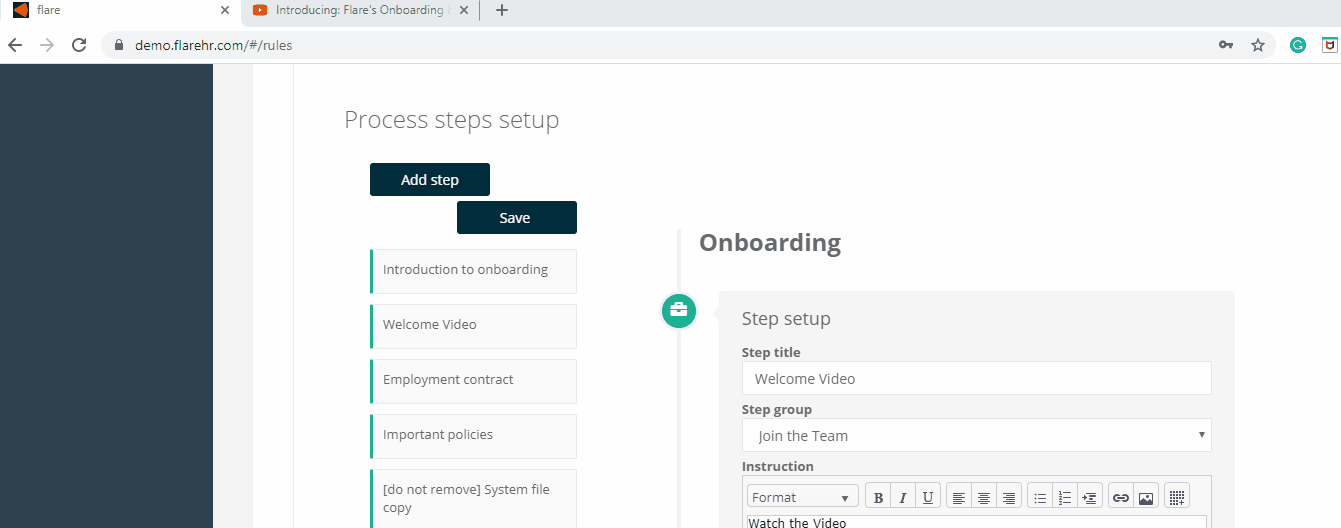Focus the Step title input field
Image resolution: width=1341 pixels, height=528 pixels.
click(977, 378)
